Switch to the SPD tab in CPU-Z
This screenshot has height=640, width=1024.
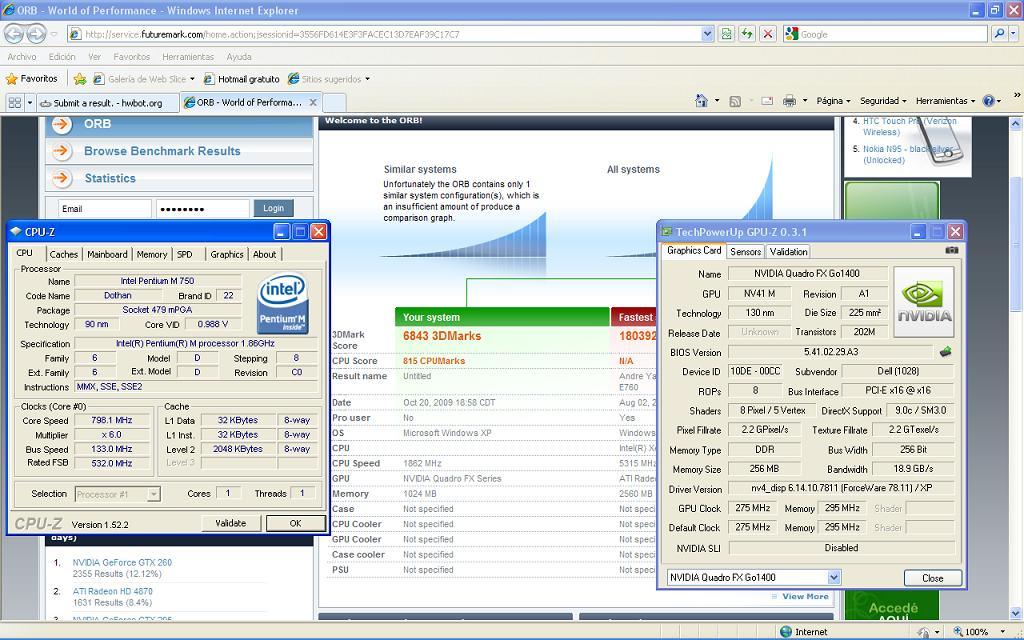pyautogui.click(x=185, y=255)
